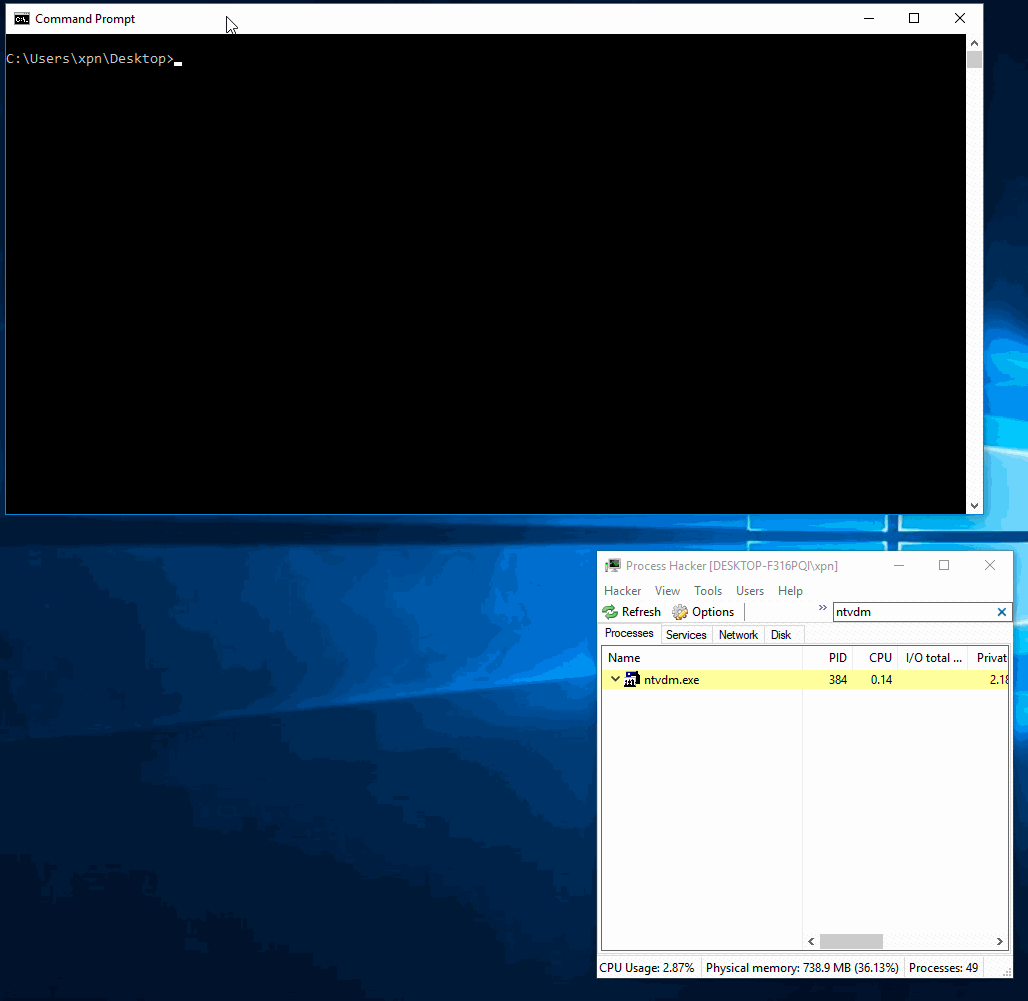Click the horizontal scrollbar left arrow

[x=811, y=942]
